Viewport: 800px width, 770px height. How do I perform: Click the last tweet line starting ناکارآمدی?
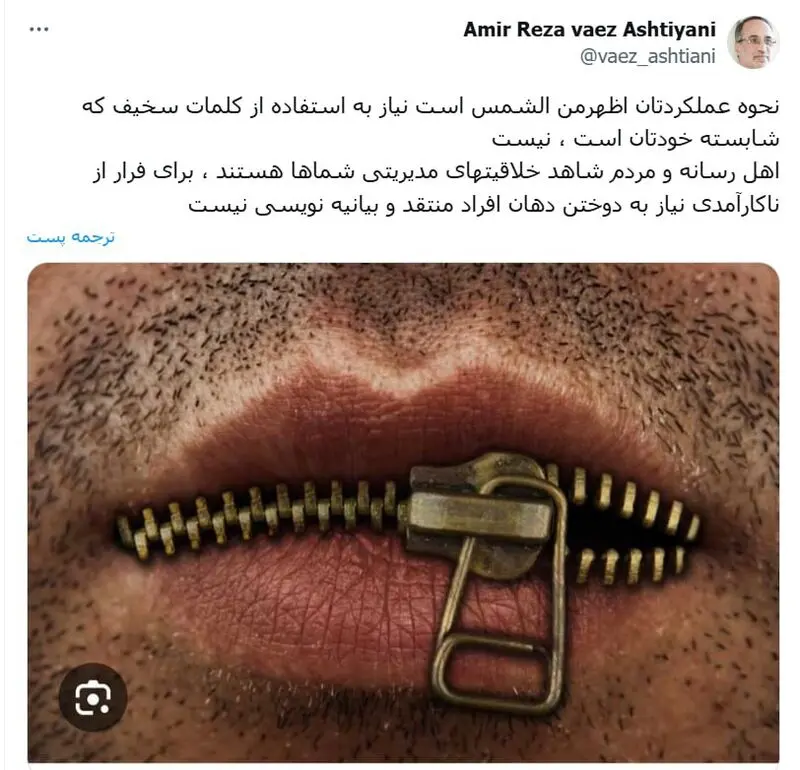click(484, 205)
